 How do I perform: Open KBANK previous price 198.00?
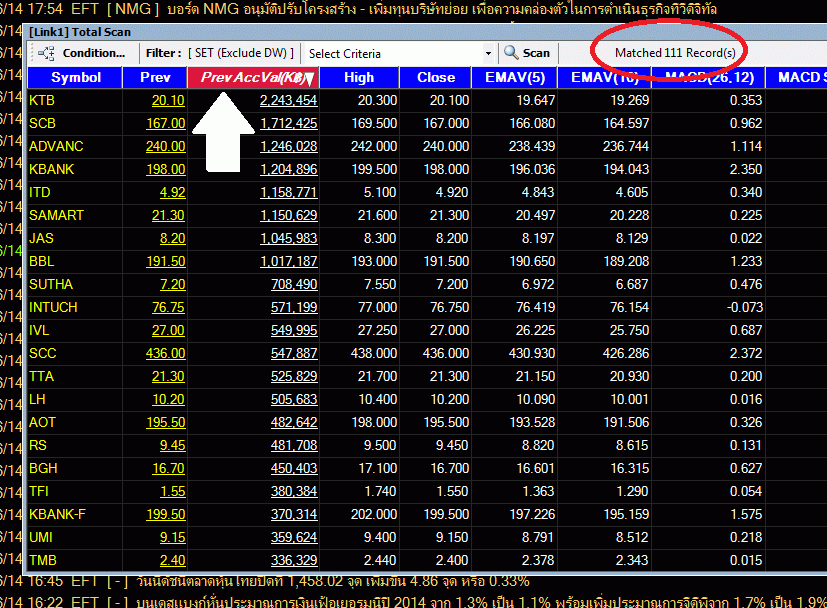[166, 169]
